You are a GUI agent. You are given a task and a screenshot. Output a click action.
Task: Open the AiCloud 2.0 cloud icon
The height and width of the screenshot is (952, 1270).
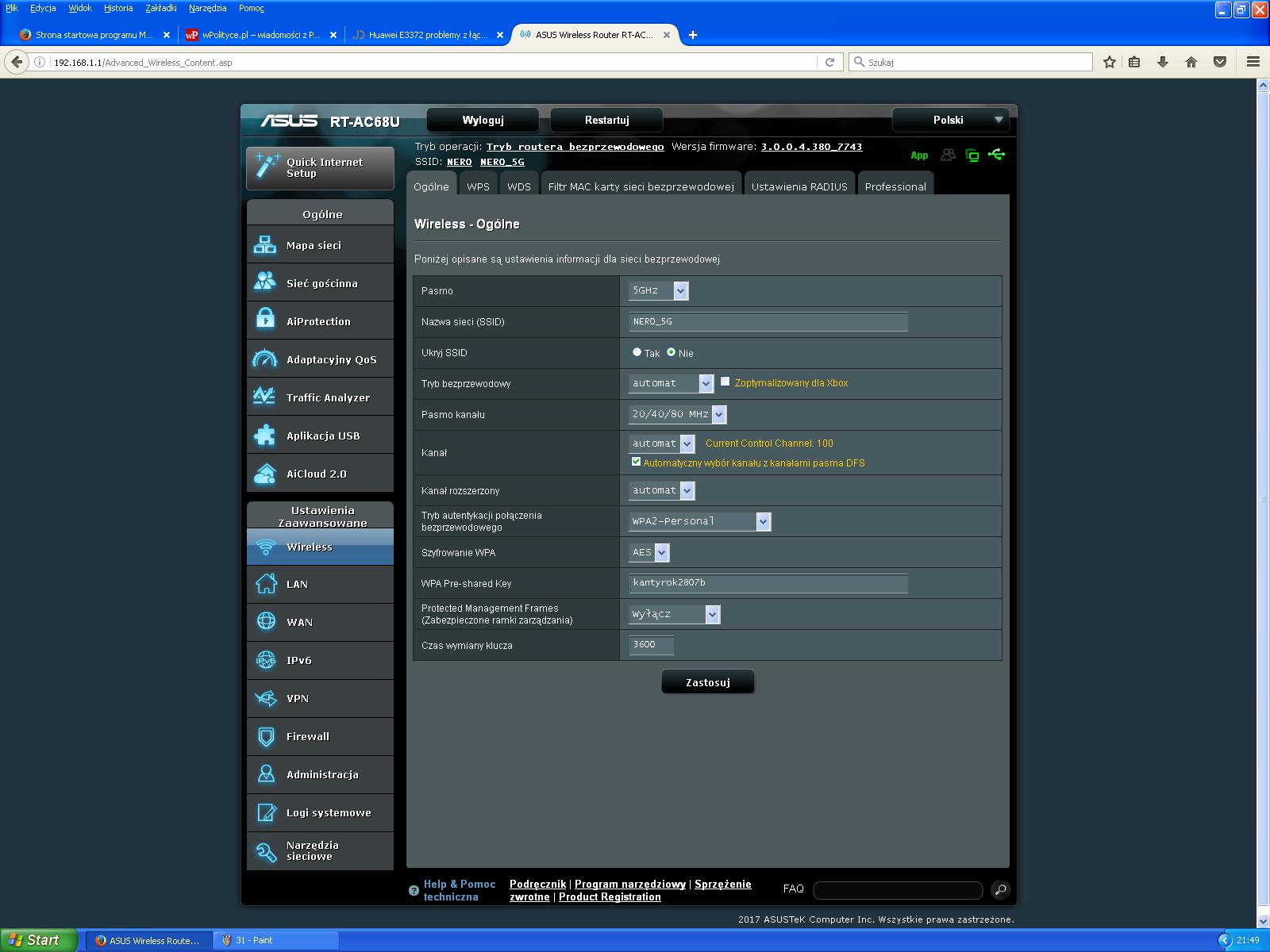[x=264, y=474]
